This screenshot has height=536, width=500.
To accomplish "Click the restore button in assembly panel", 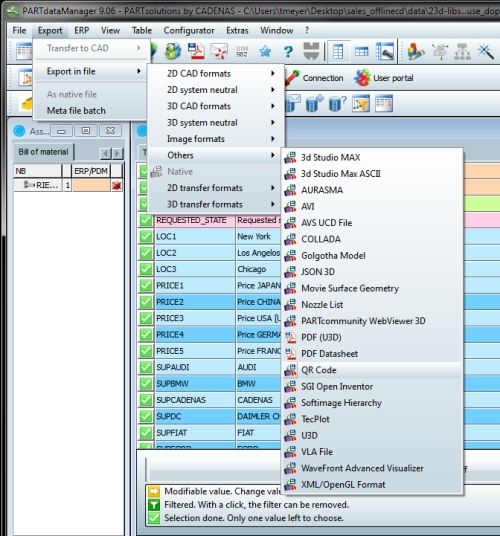I will pyautogui.click(x=86, y=131).
